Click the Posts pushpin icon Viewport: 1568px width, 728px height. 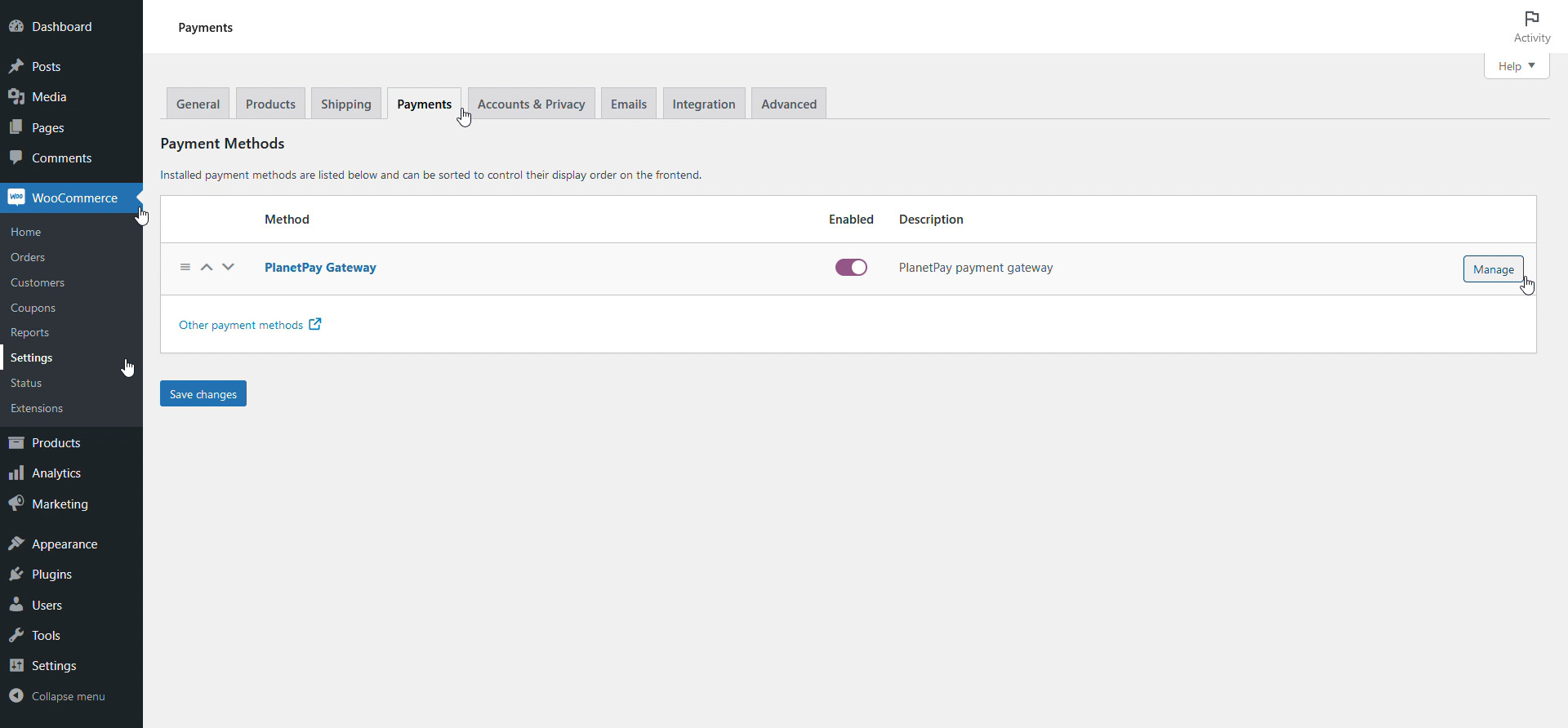coord(16,66)
